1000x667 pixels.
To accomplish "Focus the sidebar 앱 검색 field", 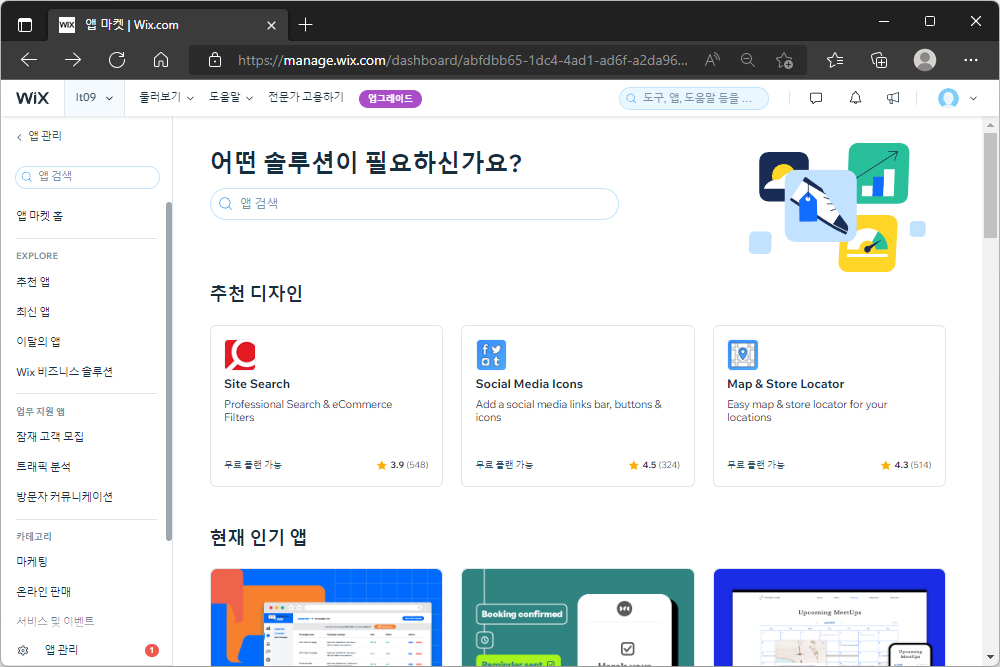I will (87, 177).
